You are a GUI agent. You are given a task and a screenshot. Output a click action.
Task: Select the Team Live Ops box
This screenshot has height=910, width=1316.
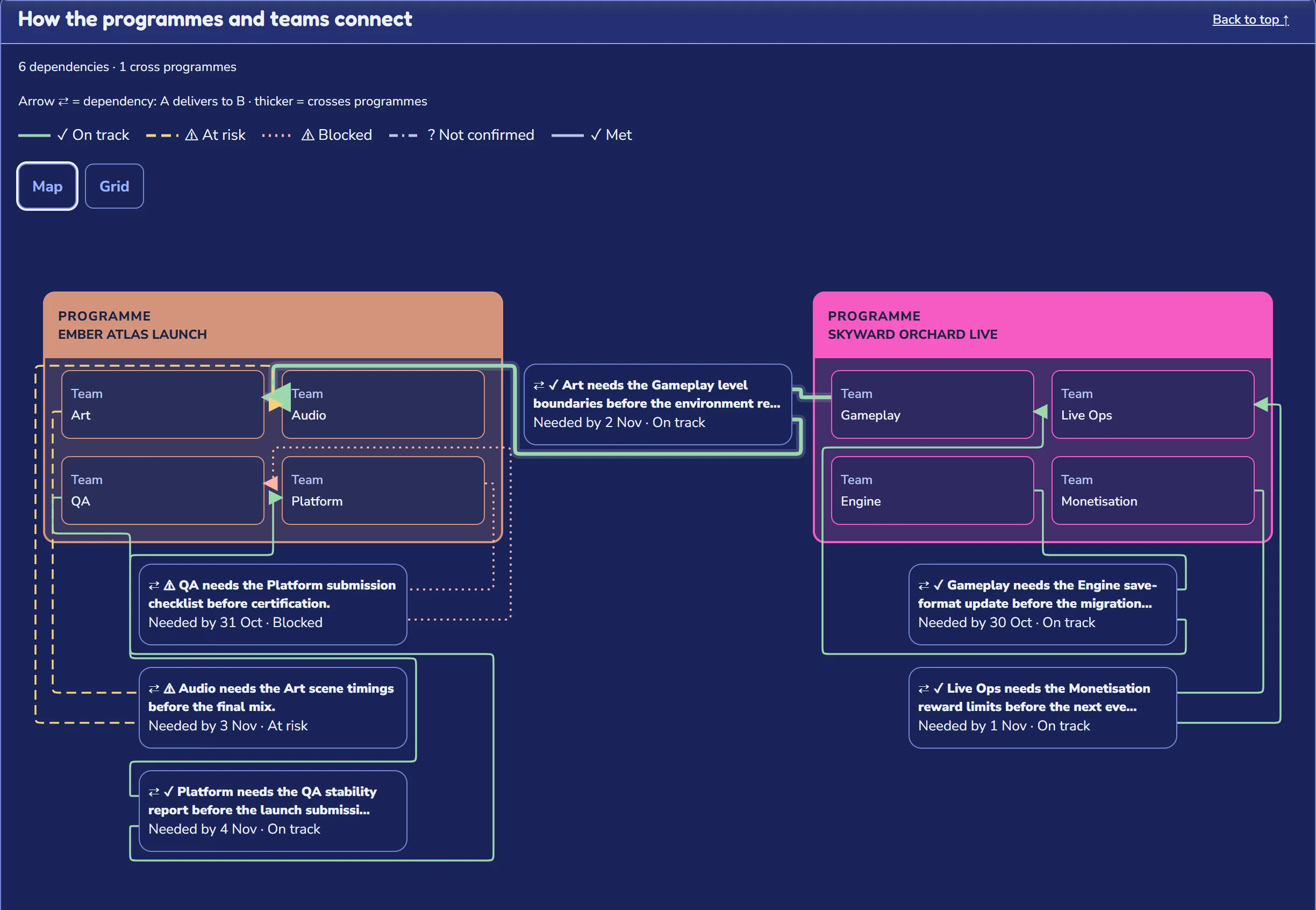coord(1153,404)
